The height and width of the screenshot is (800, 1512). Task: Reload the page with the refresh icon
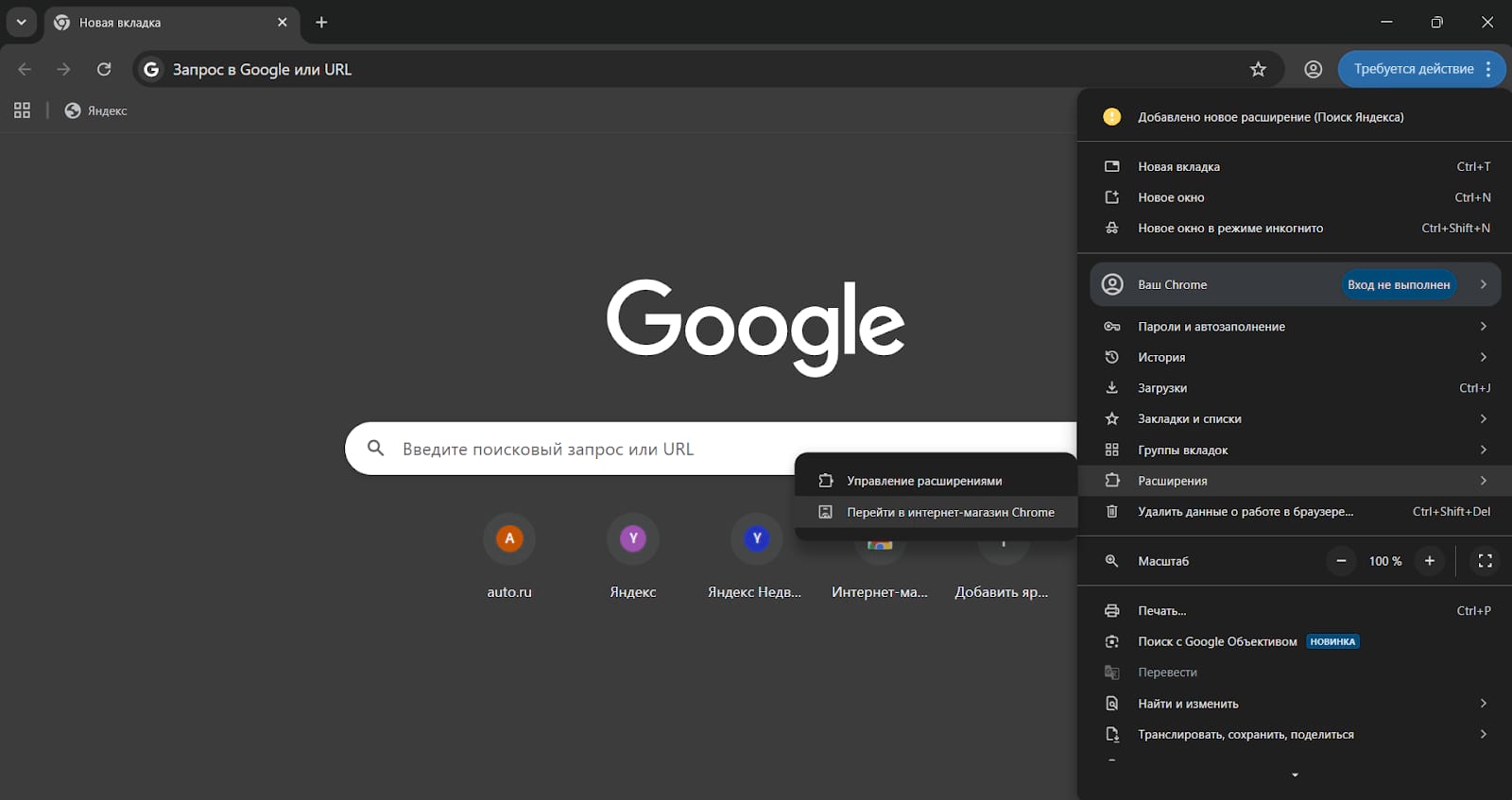pyautogui.click(x=104, y=69)
